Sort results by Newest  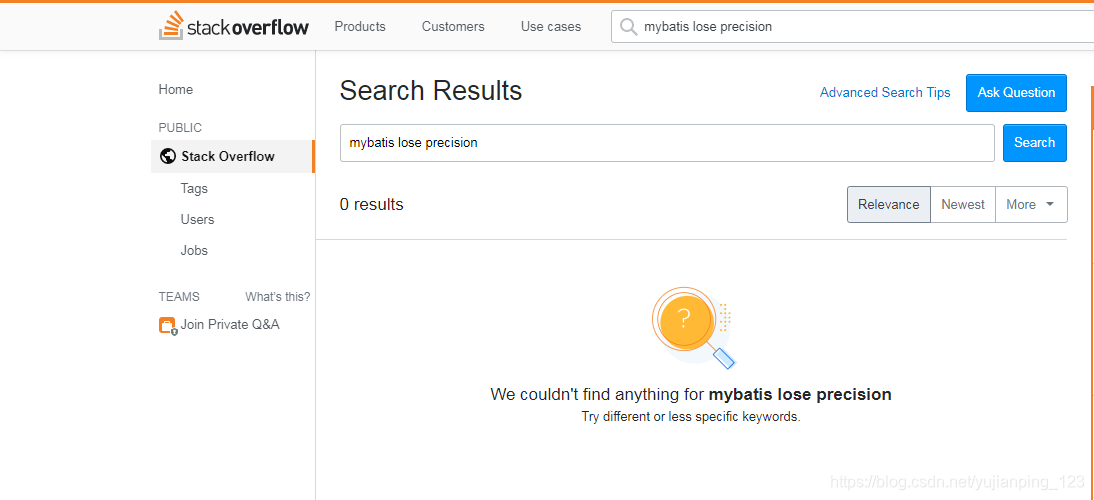[963, 204]
